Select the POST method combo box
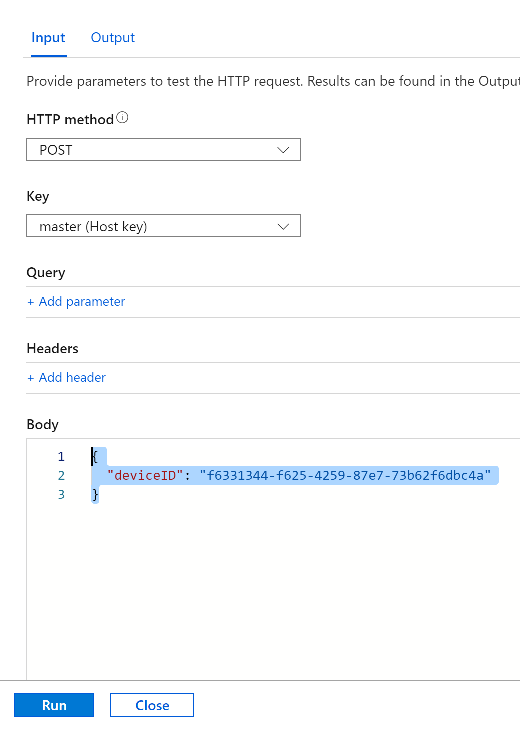The height and width of the screenshot is (730, 520). coord(163,150)
